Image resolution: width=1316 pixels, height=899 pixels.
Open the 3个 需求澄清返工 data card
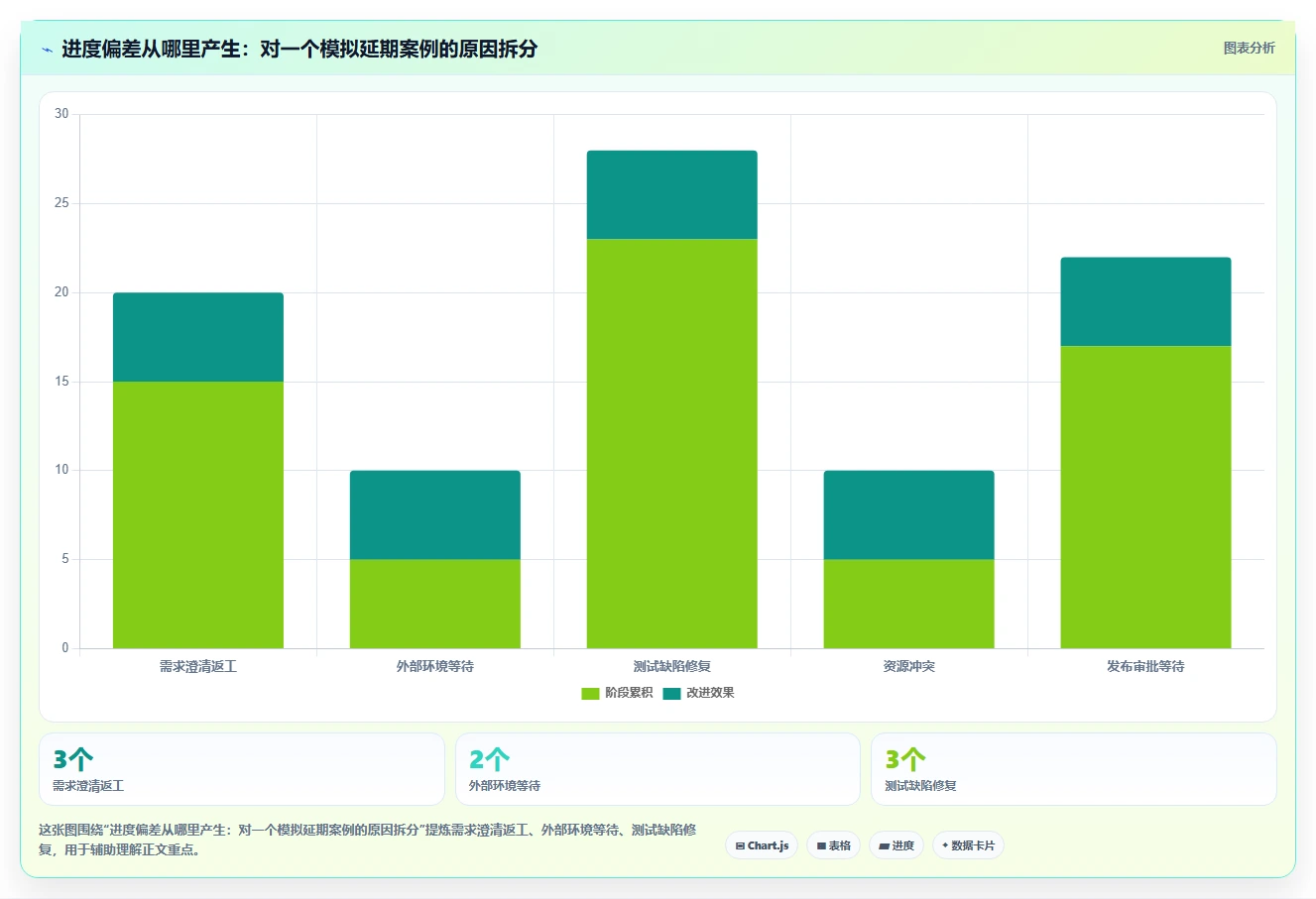242,769
